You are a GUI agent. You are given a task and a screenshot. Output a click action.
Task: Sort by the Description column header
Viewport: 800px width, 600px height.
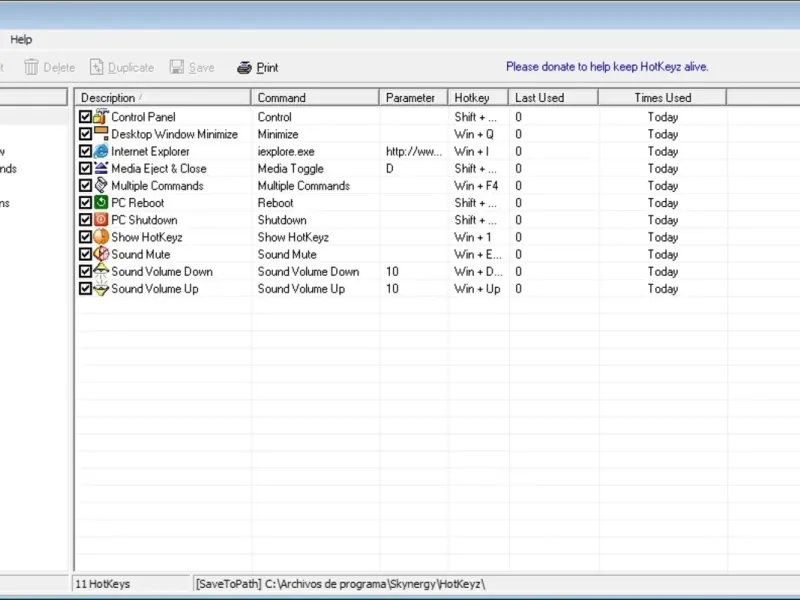[x=163, y=97]
